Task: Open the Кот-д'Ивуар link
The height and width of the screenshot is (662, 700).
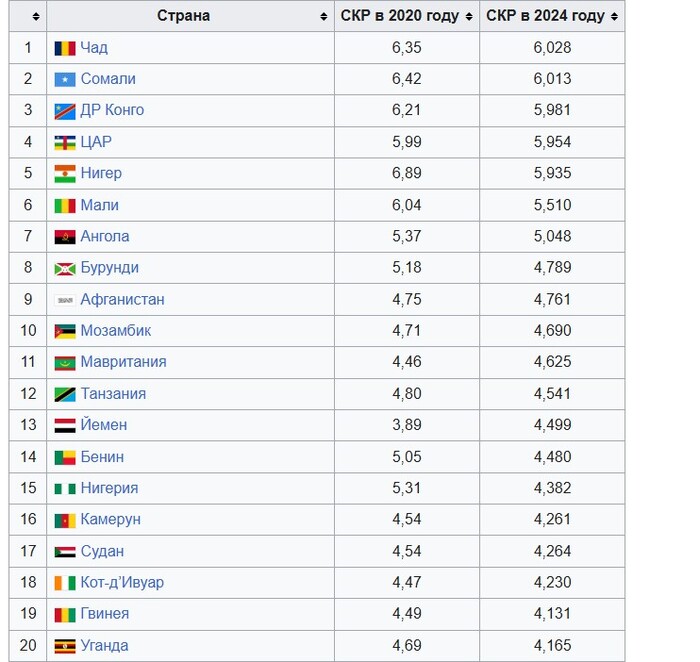Action: (122, 582)
